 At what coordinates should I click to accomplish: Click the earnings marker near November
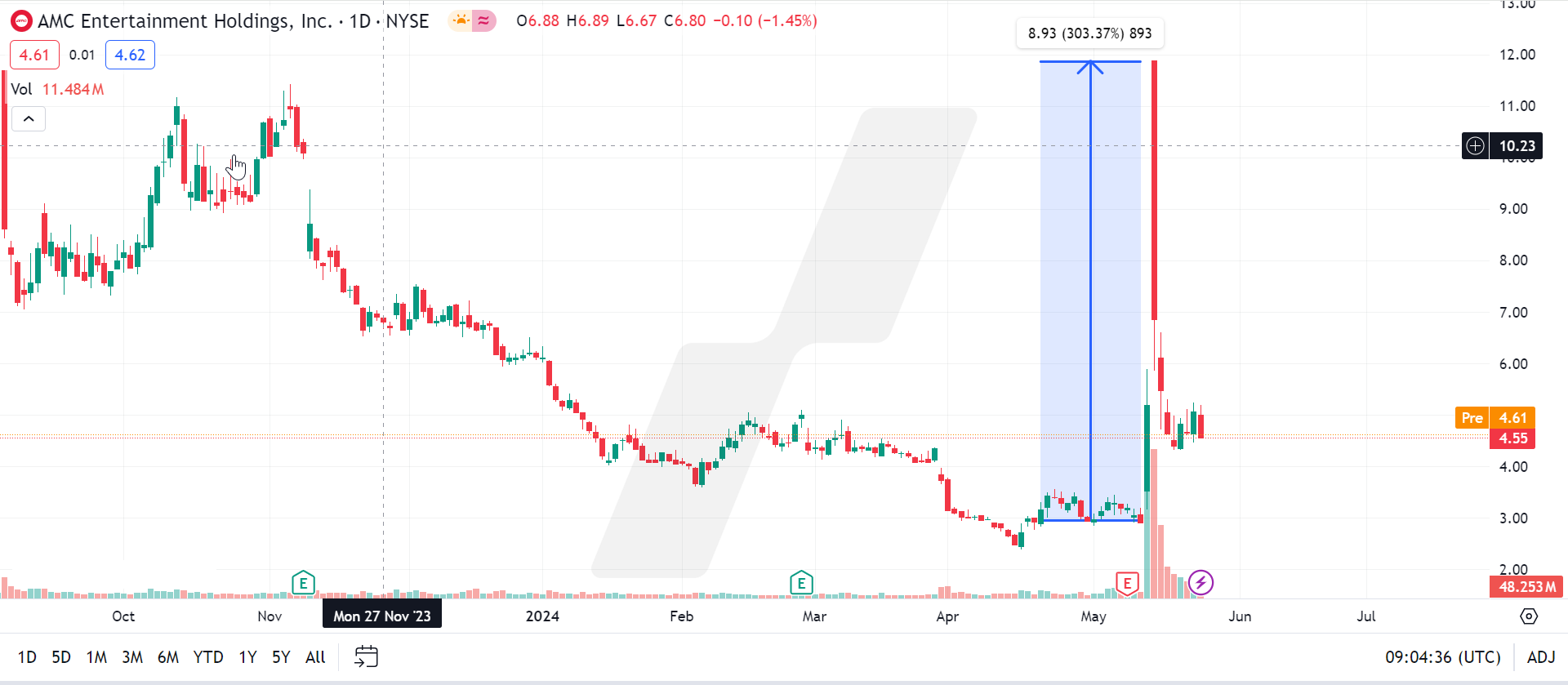[x=303, y=583]
